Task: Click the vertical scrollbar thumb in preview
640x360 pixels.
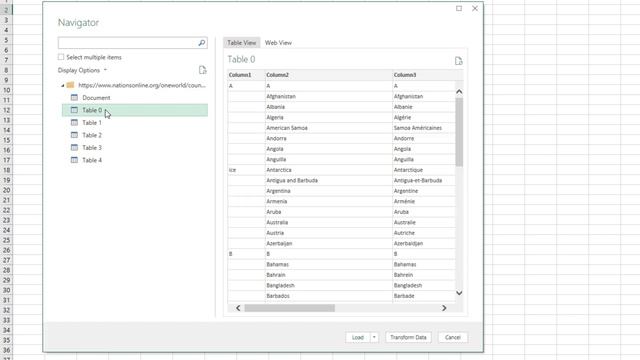Action: click(459, 132)
